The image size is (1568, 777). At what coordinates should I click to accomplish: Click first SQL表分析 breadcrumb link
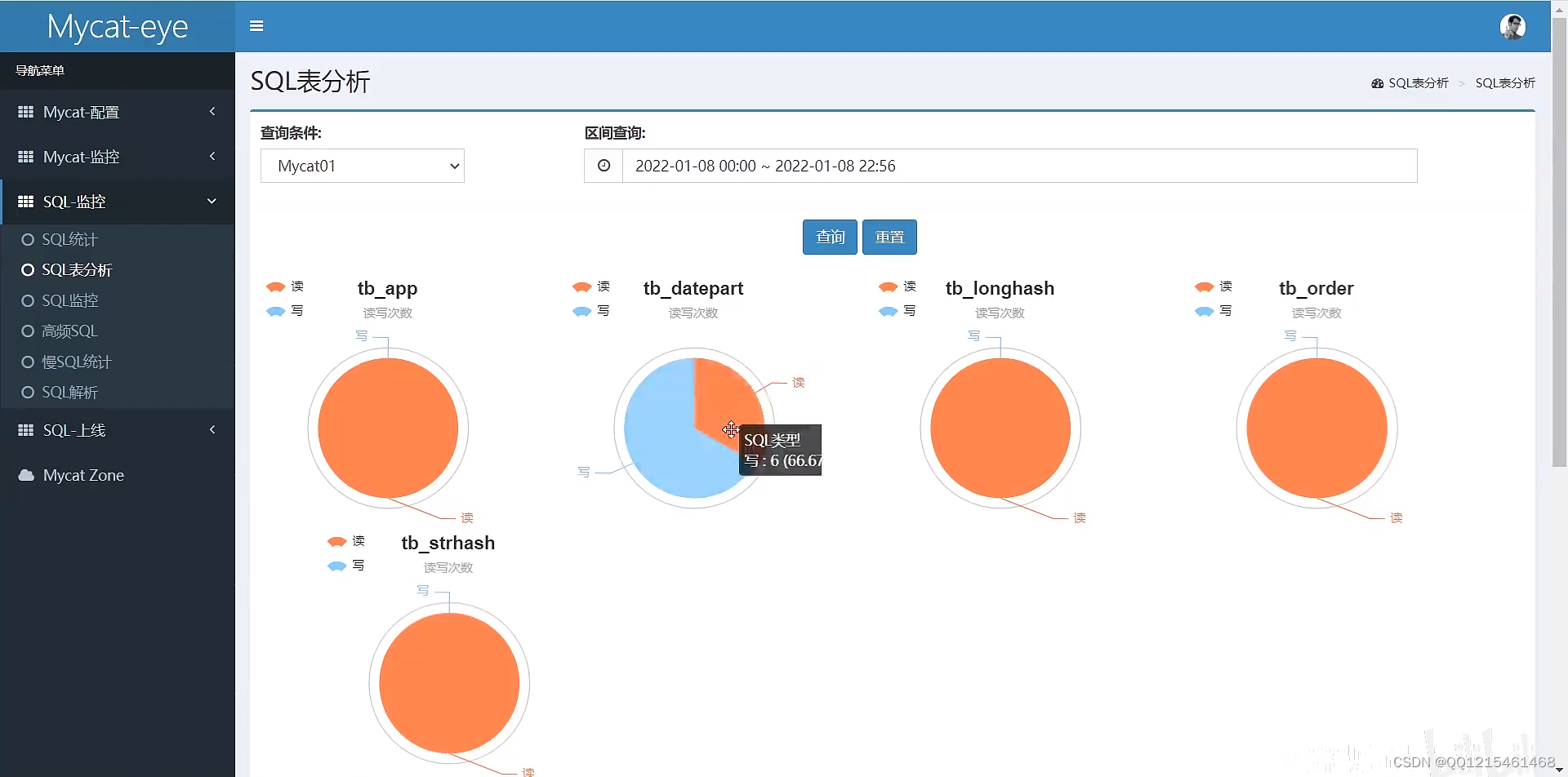[1419, 83]
